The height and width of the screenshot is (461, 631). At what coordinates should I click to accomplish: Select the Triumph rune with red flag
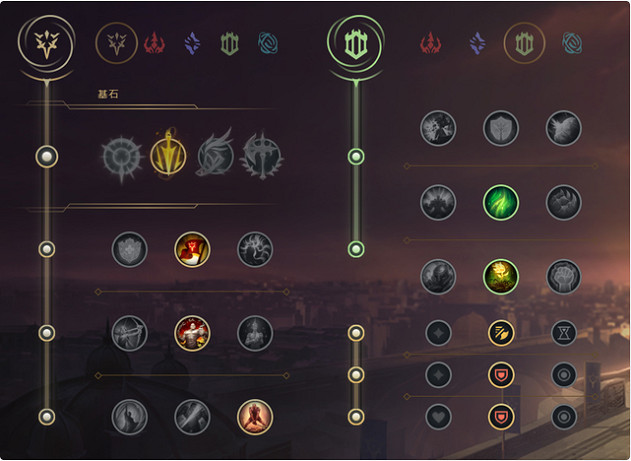(192, 249)
